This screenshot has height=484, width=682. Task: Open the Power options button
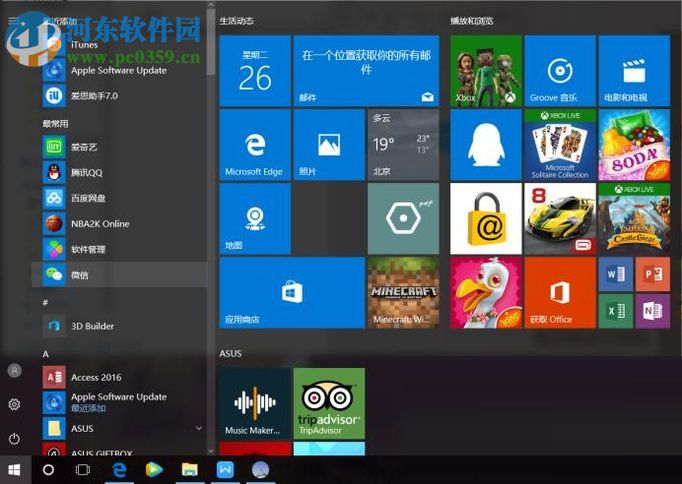(x=14, y=438)
